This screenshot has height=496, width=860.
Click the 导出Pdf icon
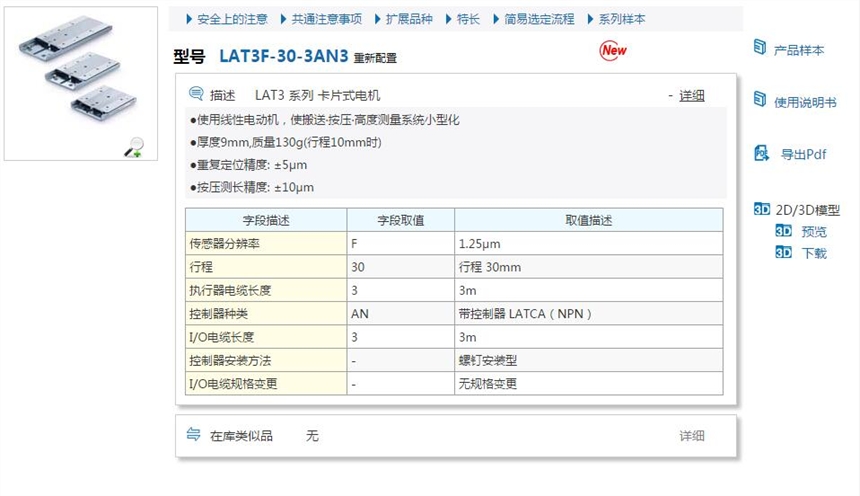[760, 153]
